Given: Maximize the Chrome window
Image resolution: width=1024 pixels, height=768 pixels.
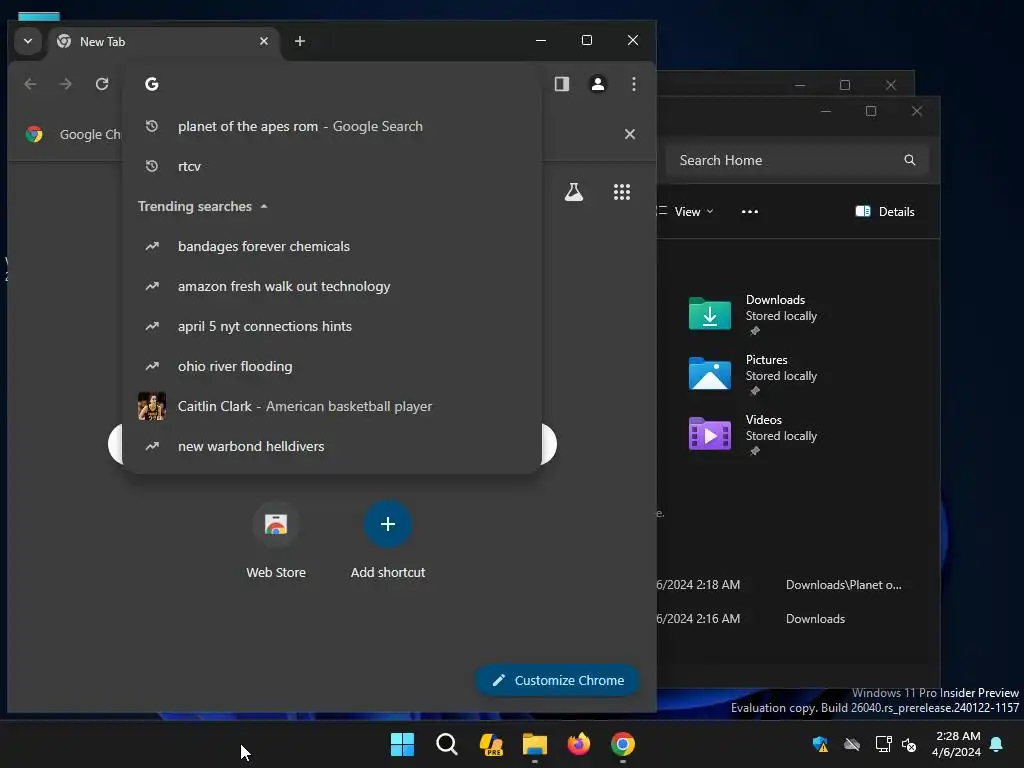Looking at the screenshot, I should (586, 40).
